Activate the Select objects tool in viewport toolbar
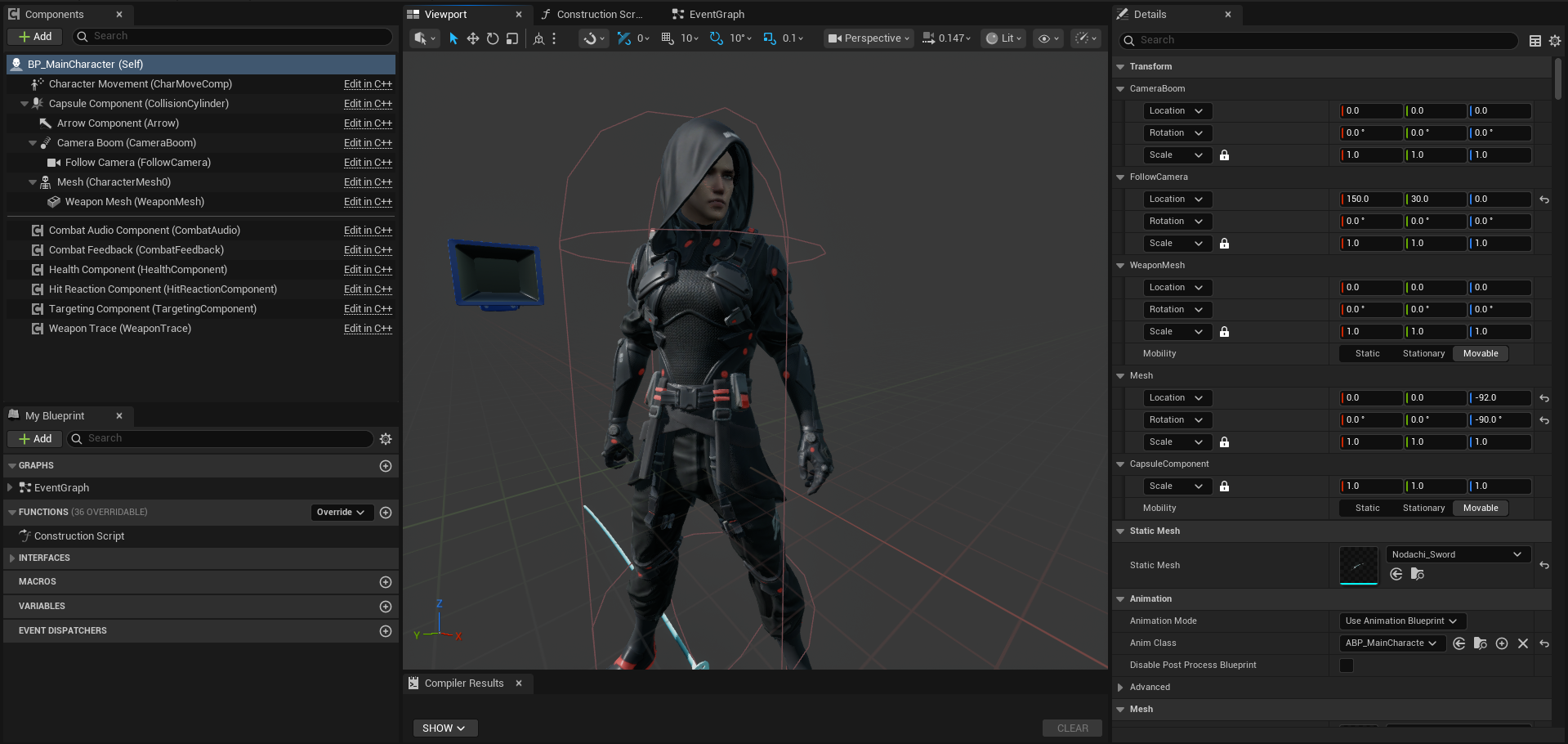This screenshot has height=744, width=1568. tap(453, 38)
